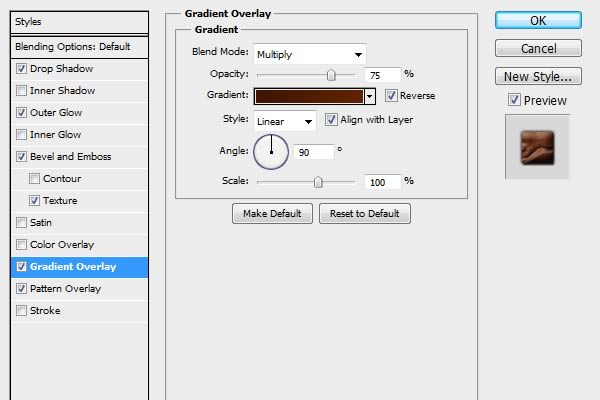This screenshot has height=400, width=600.
Task: Select the Outer Glow settings row
Action: (x=80, y=113)
